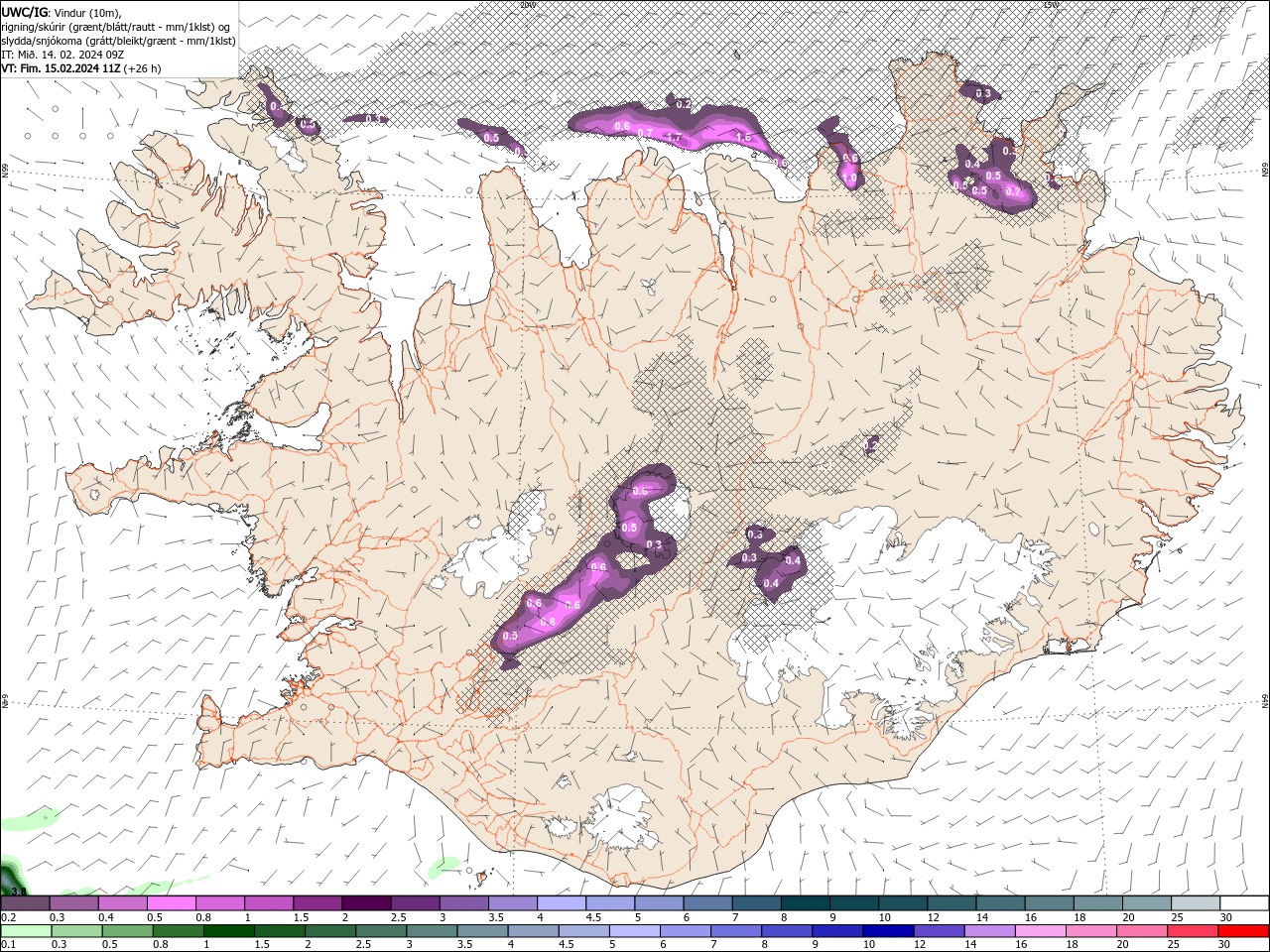The width and height of the screenshot is (1270, 952).
Task: Select the deep blue swatch at 10 on bottom scale
Action: (x=887, y=931)
